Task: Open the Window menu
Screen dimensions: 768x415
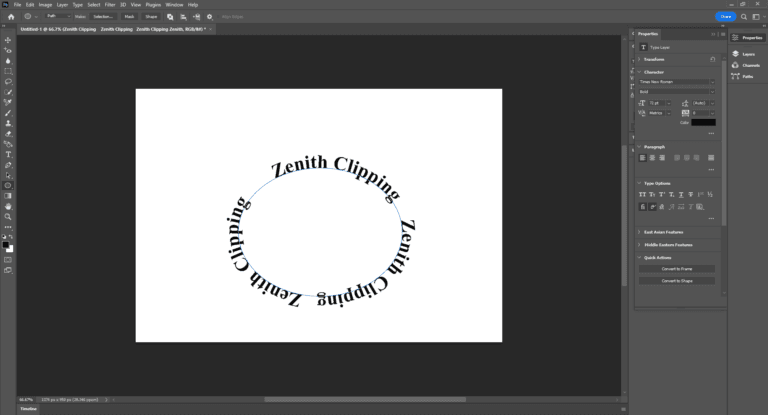Action: 174,4
